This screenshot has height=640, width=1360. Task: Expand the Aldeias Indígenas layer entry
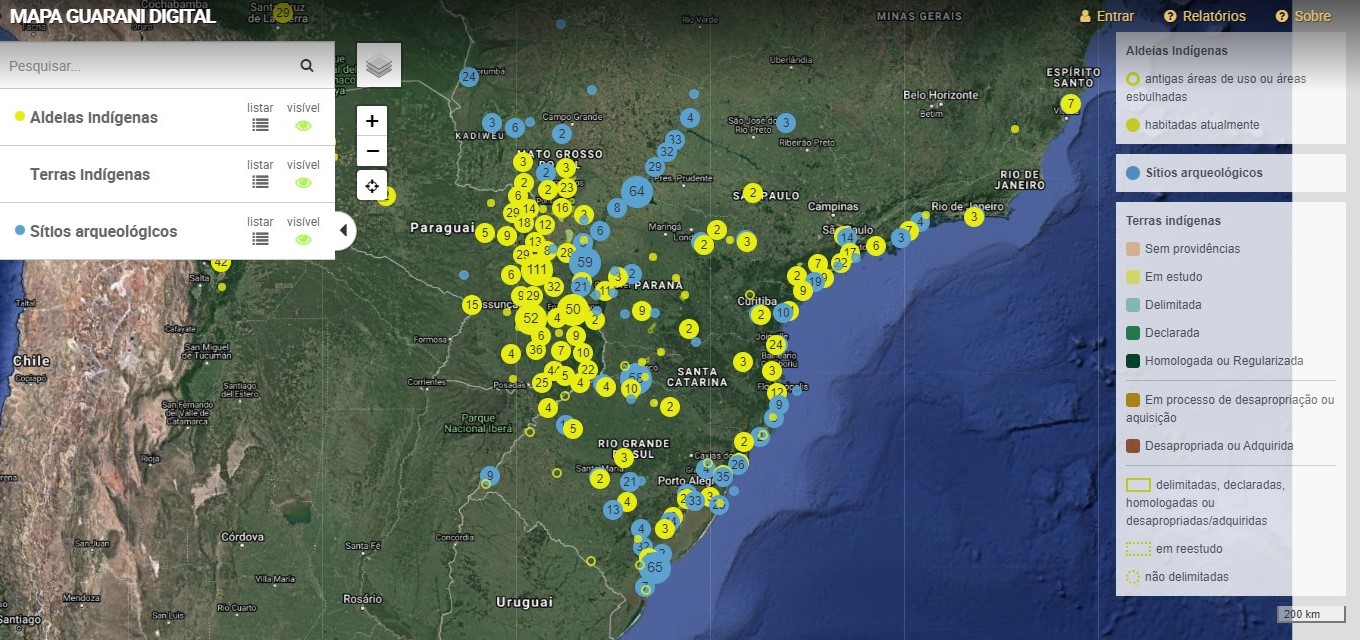click(94, 117)
